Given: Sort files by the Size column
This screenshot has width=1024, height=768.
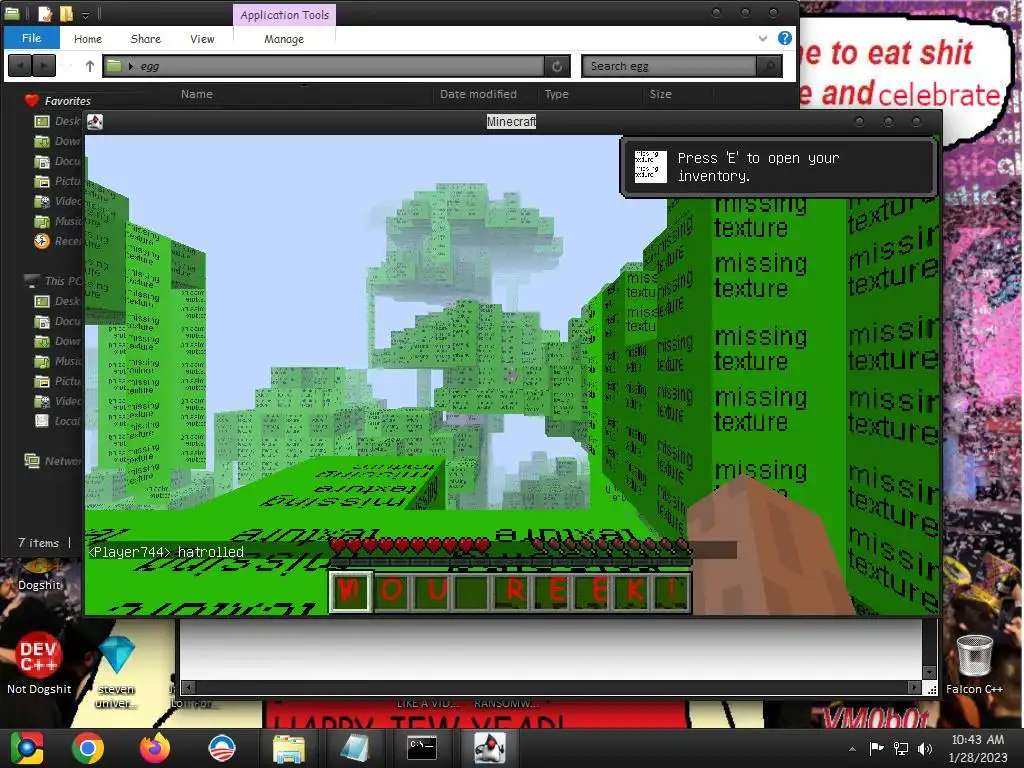Looking at the screenshot, I should point(660,94).
